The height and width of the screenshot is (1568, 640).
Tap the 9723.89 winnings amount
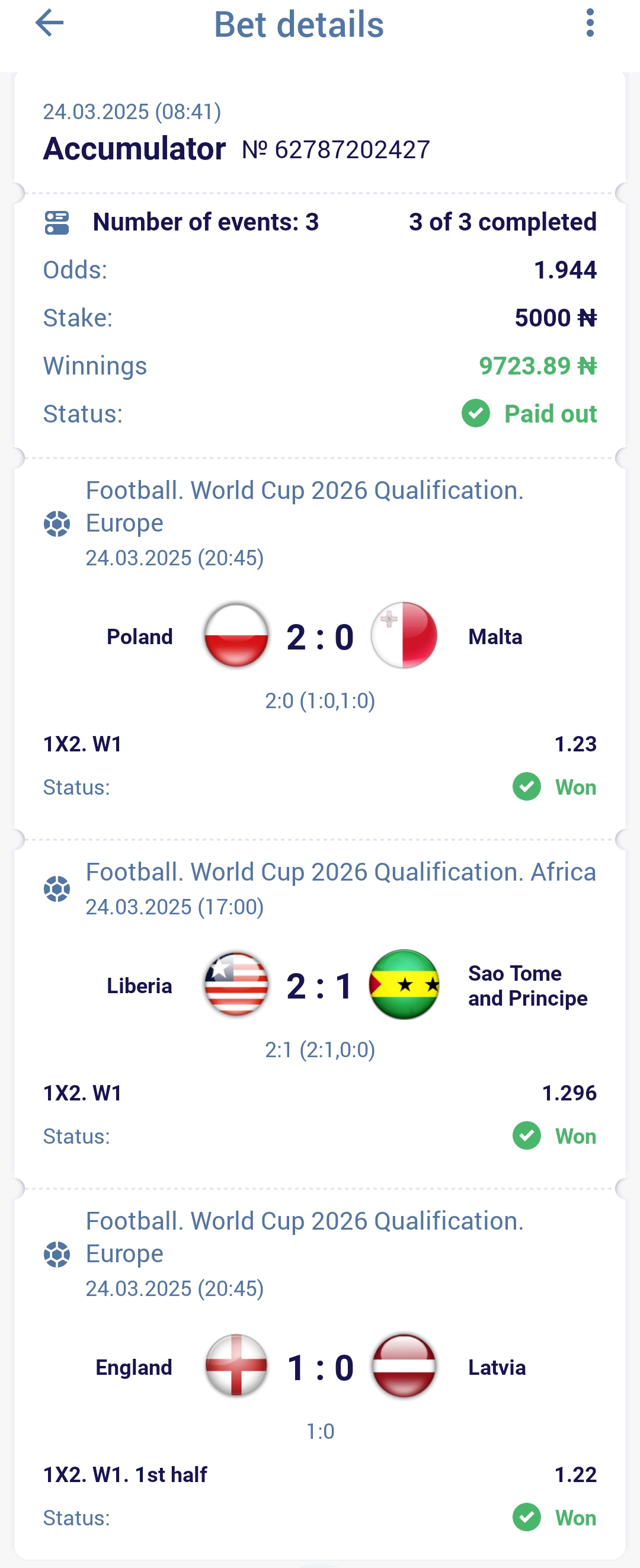pos(537,366)
